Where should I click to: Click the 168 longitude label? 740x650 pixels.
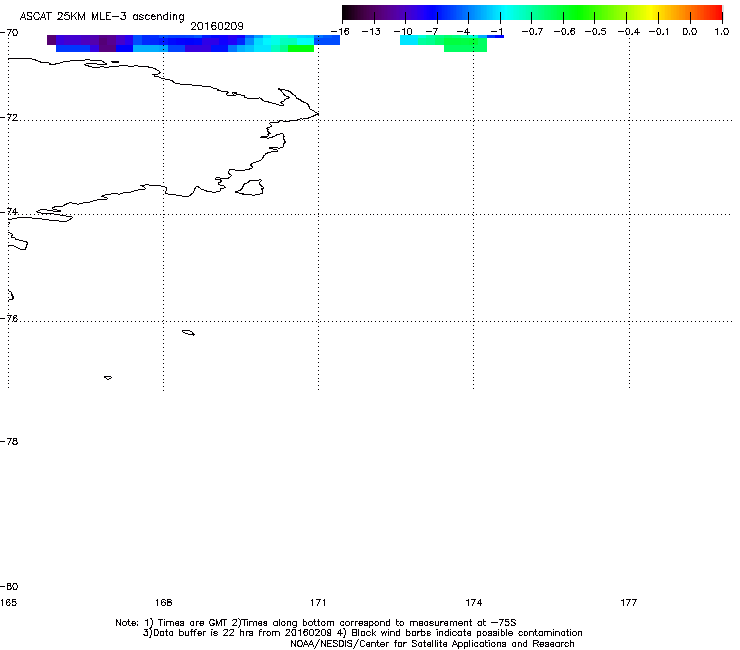(163, 602)
